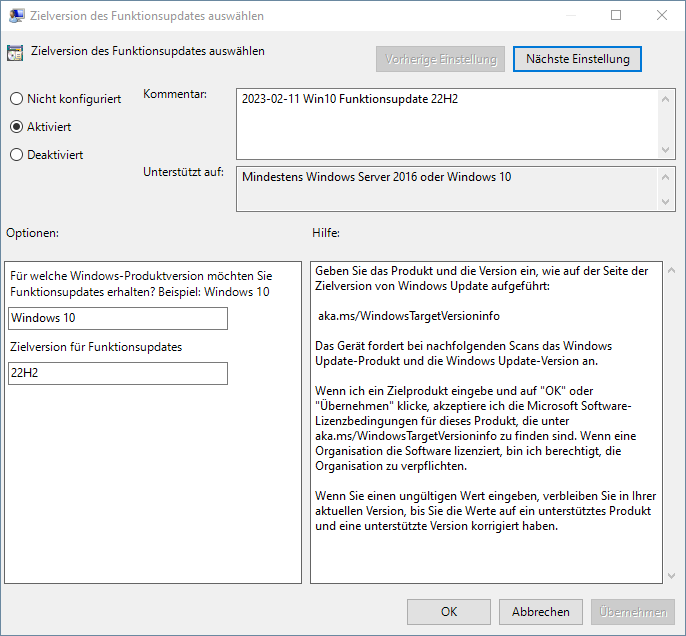
Task: Click the Für welche Windows-Produktversion question text
Action: pyautogui.click(x=141, y=284)
